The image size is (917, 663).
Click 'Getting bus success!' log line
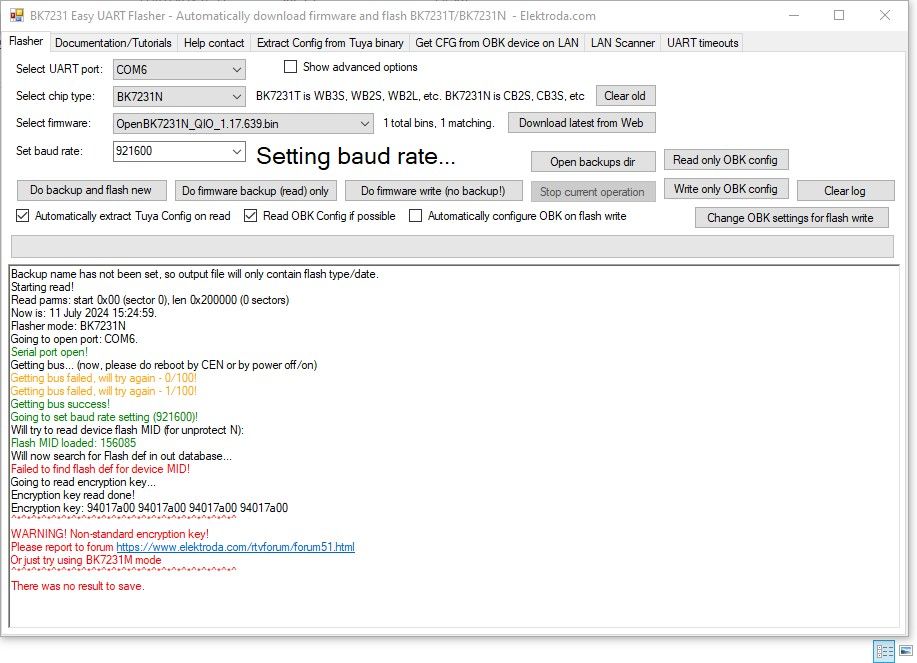tap(60, 404)
